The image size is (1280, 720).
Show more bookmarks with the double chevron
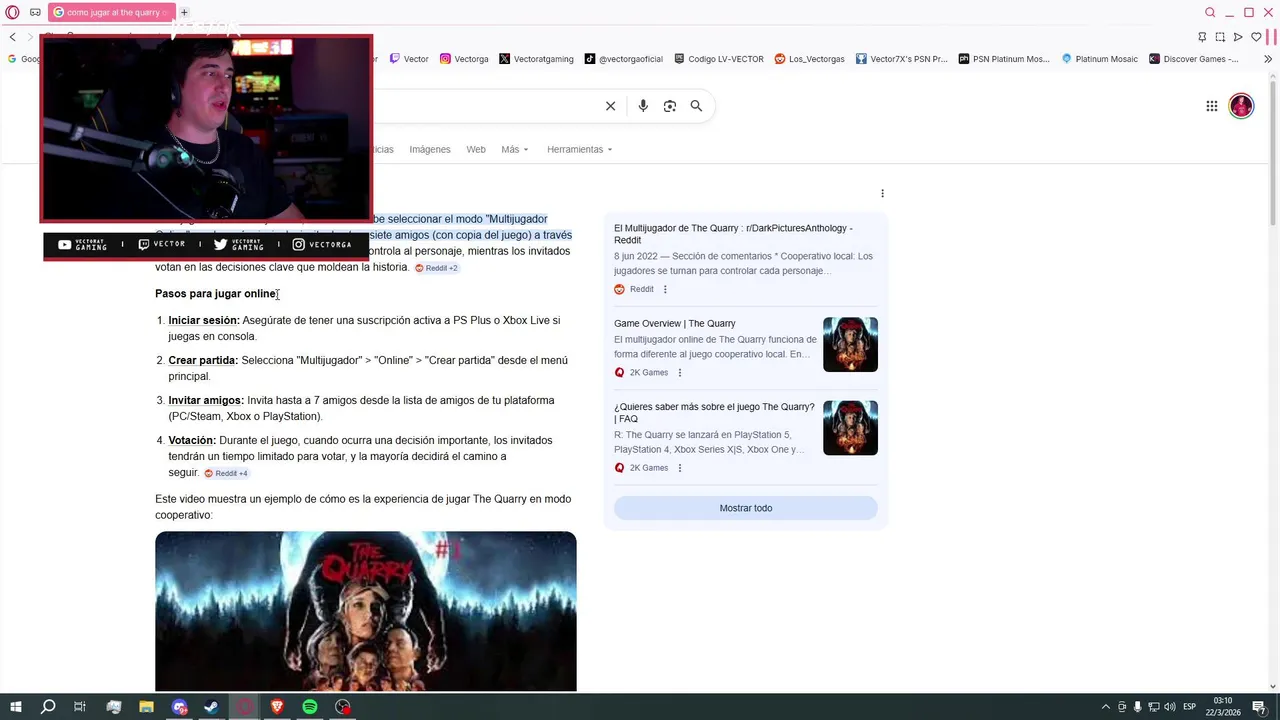point(1268,59)
